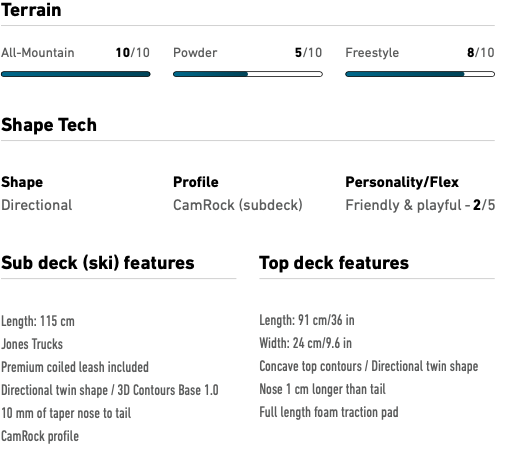Click the Length: 115 cm specification
Screen dimensions: 505x452
click(x=38, y=321)
